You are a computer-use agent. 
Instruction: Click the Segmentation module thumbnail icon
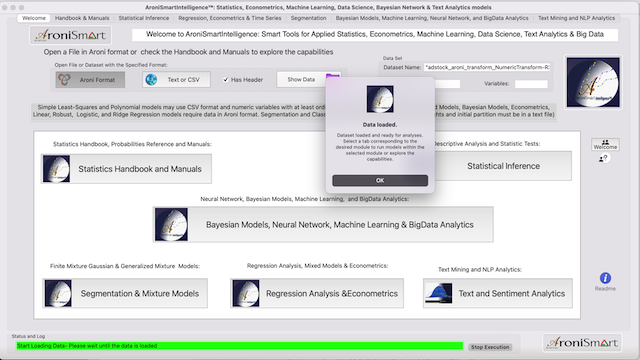[x=58, y=293]
